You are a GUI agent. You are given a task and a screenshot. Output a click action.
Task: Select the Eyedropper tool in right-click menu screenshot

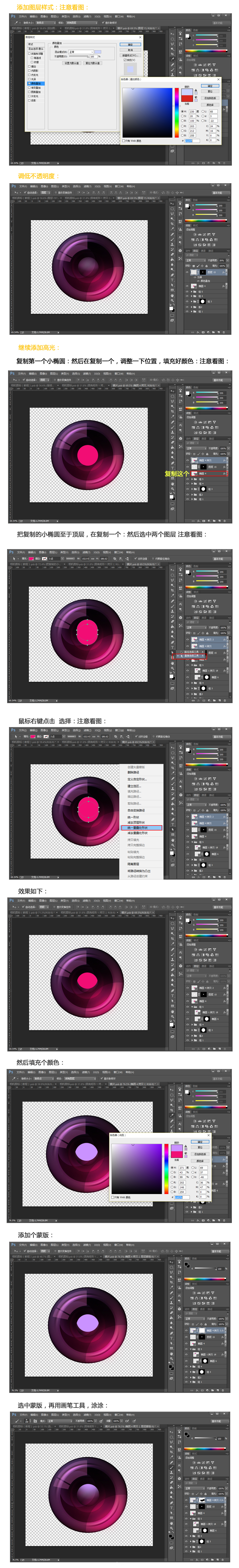173,773
